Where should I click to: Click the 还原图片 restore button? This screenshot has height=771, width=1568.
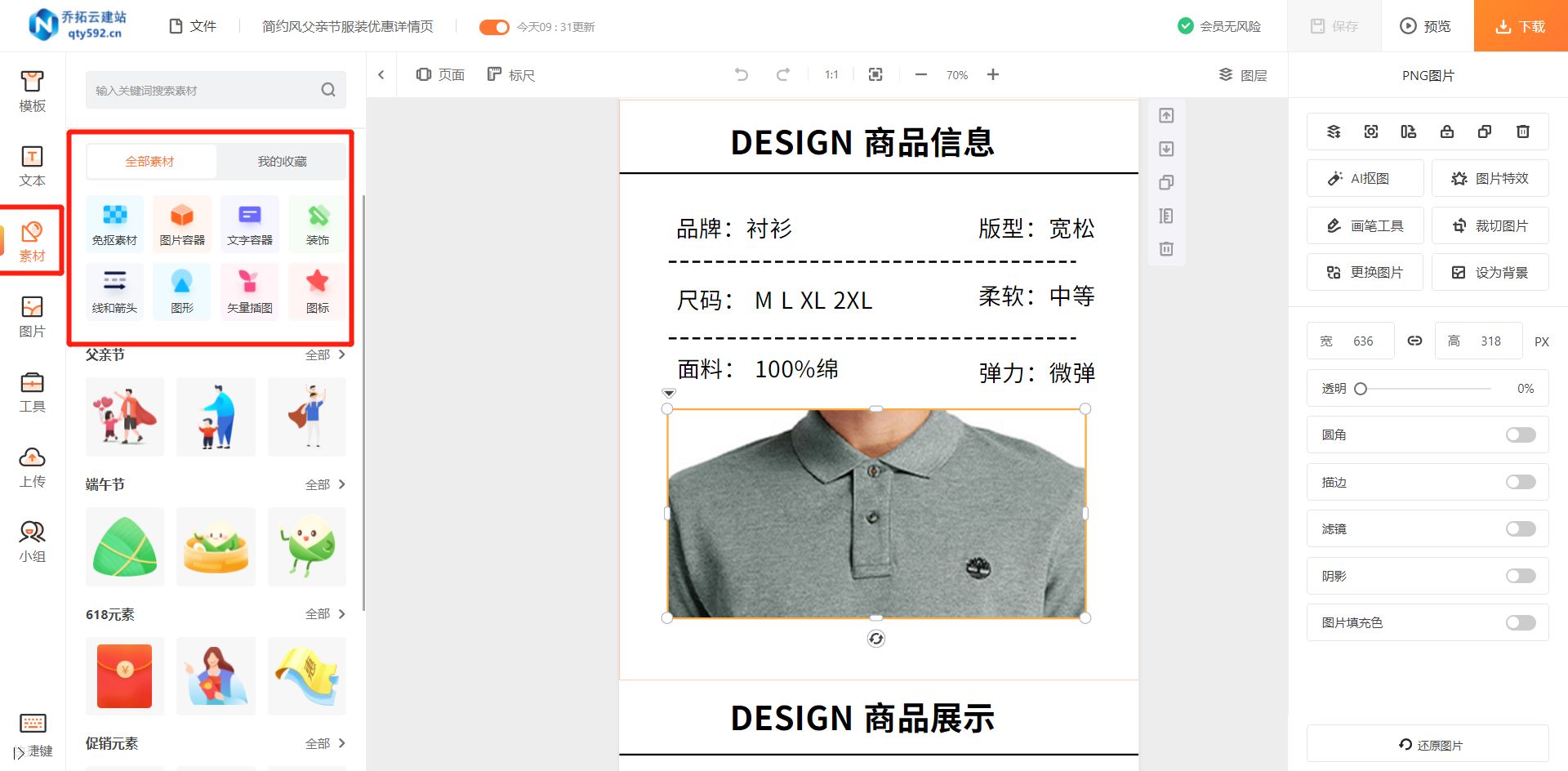tap(1428, 744)
